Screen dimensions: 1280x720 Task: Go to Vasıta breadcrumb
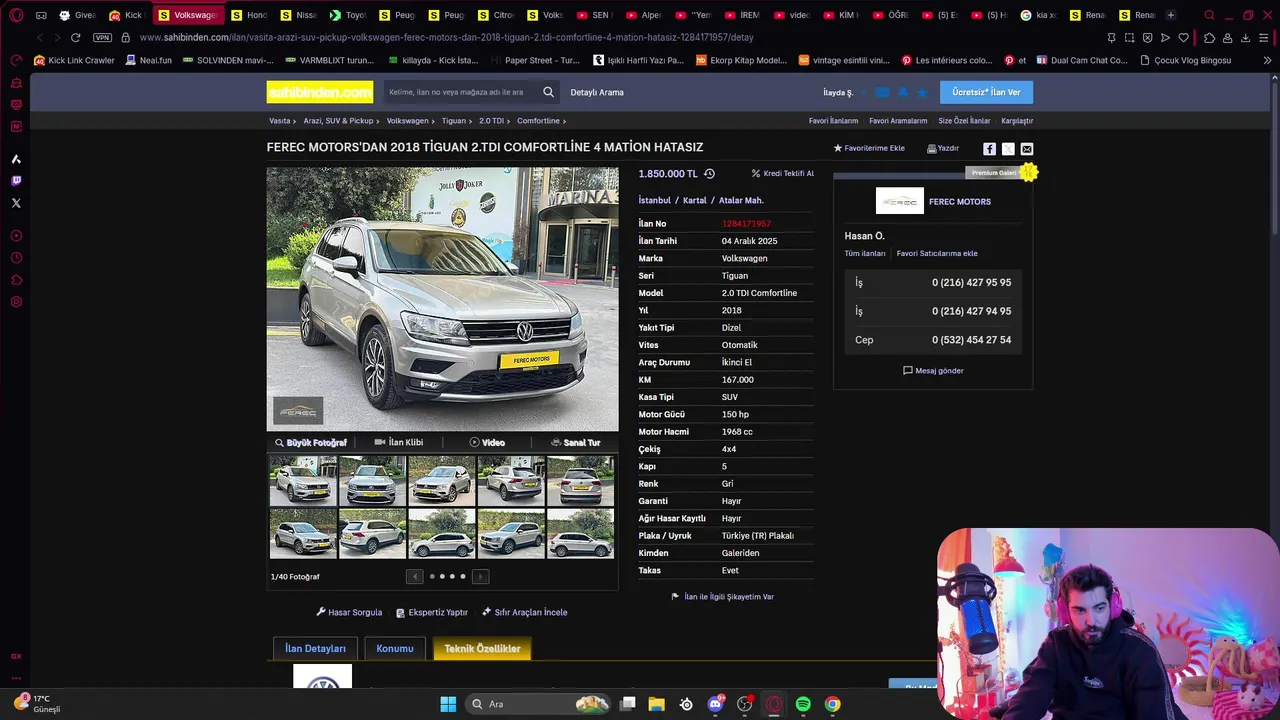[x=280, y=121]
